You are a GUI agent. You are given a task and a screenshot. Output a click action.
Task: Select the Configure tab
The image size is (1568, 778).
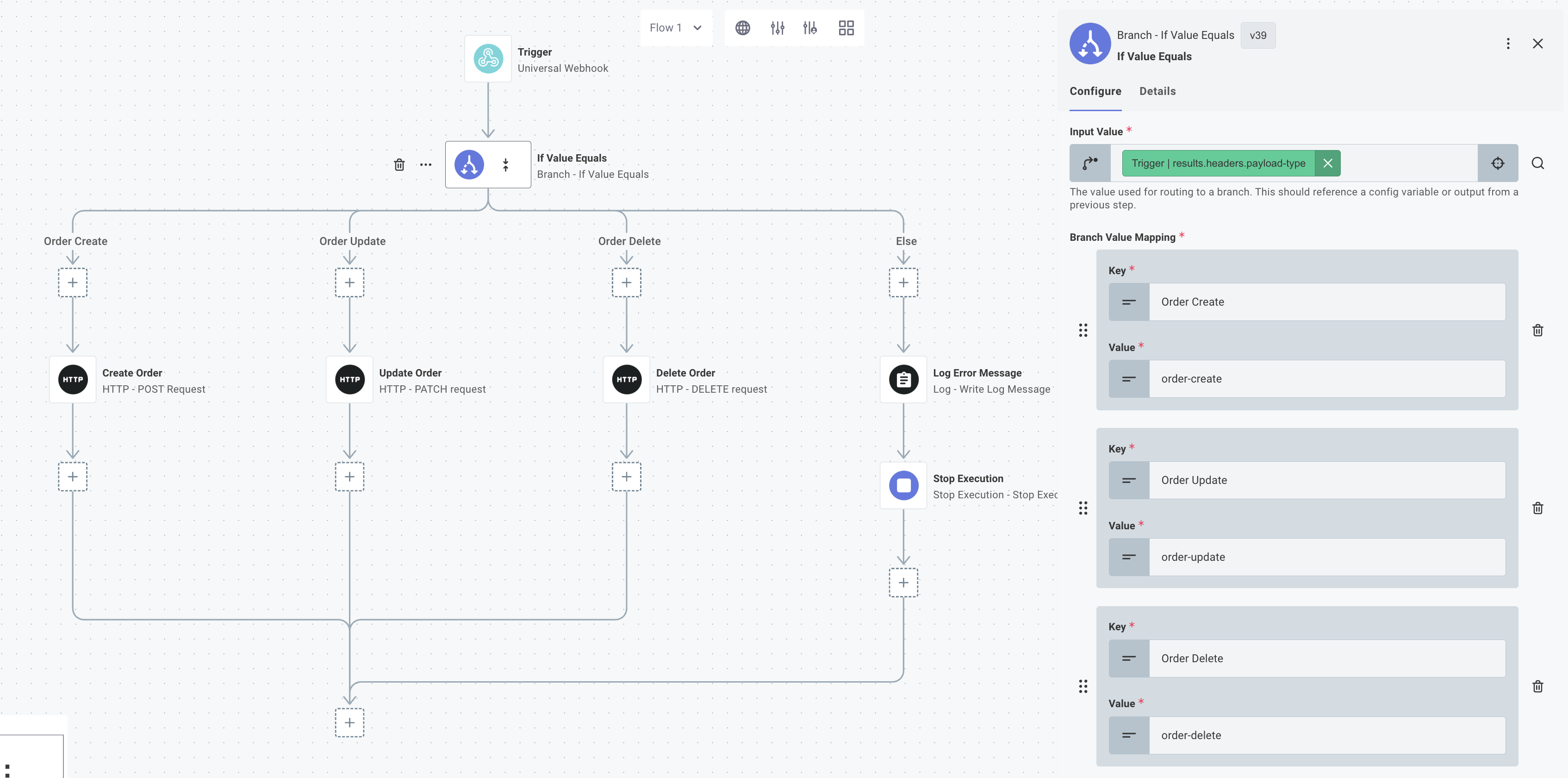(1095, 91)
